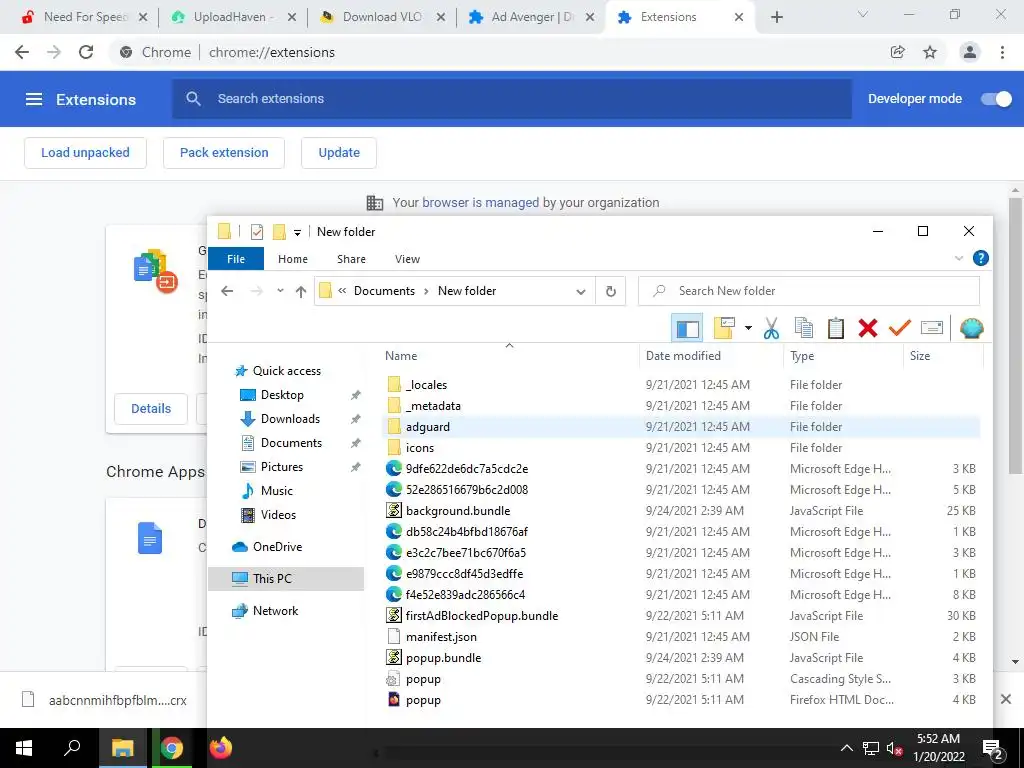The height and width of the screenshot is (768, 1024).
Task: Open recent locations dropdown in Explorer
Action: click(x=280, y=291)
